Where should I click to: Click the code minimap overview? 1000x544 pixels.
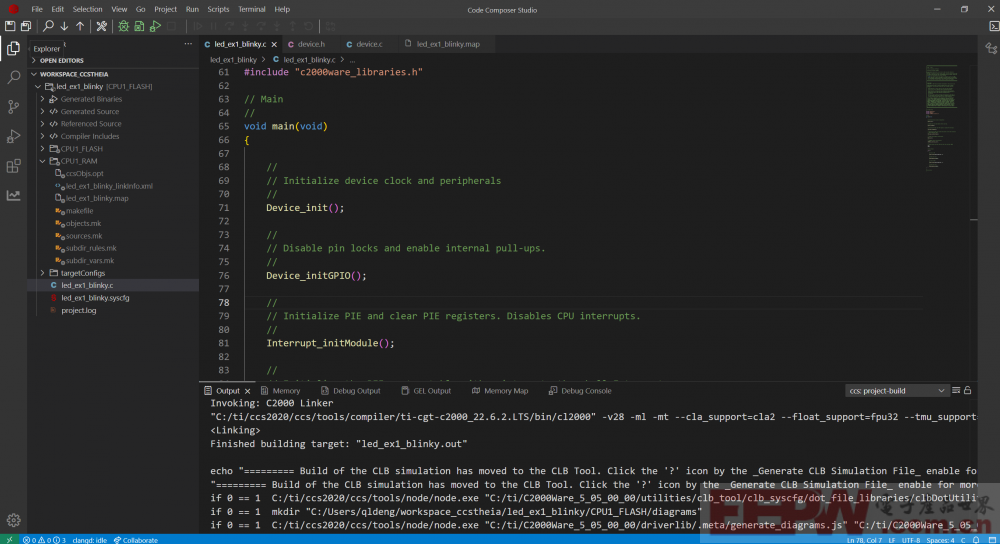tap(942, 117)
